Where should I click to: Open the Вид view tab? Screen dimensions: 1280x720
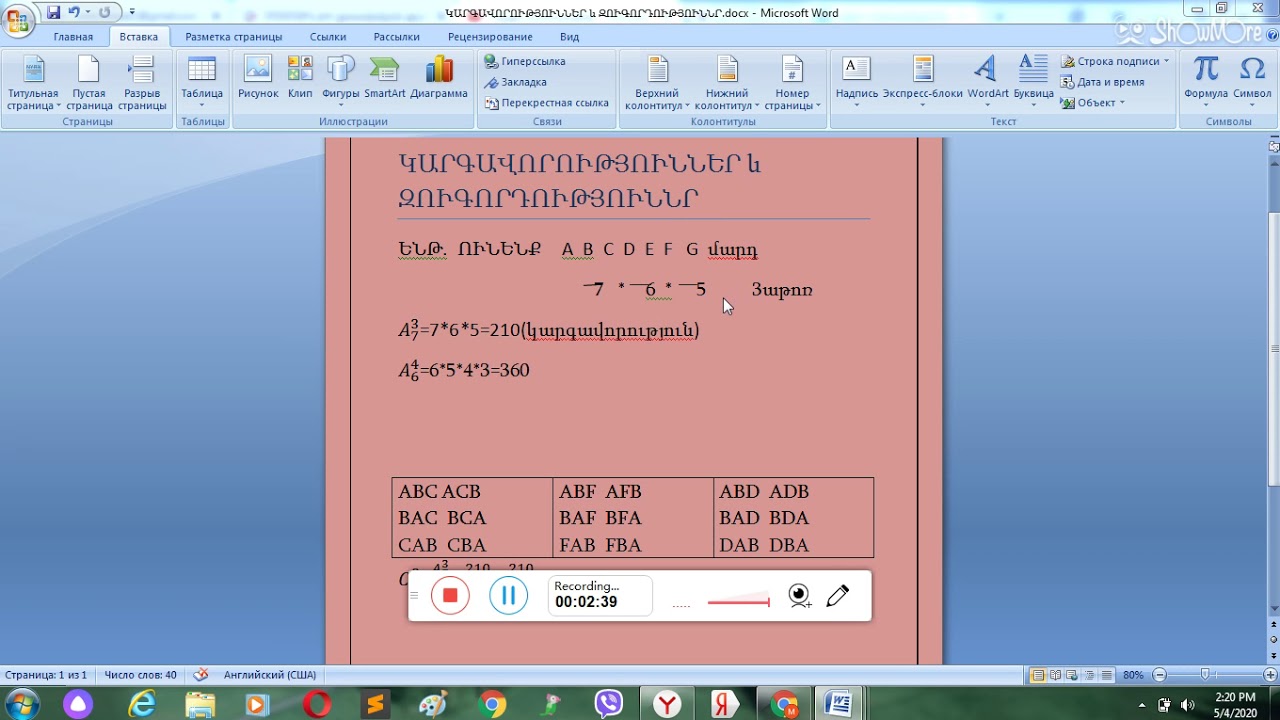tap(570, 37)
